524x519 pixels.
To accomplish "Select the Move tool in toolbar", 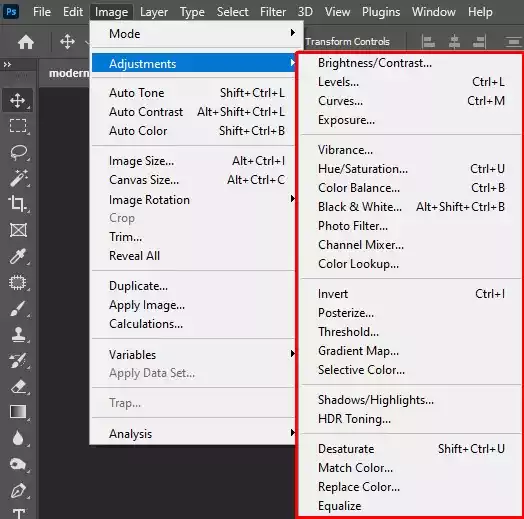I will click(18, 100).
